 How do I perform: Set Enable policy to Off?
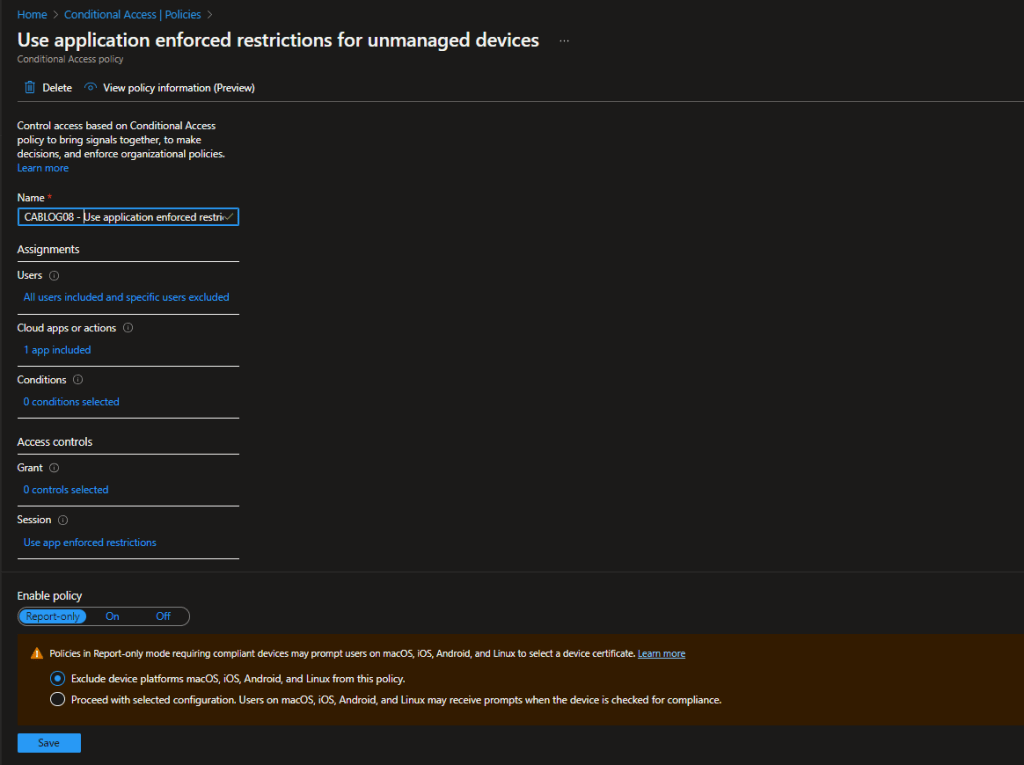[163, 617]
